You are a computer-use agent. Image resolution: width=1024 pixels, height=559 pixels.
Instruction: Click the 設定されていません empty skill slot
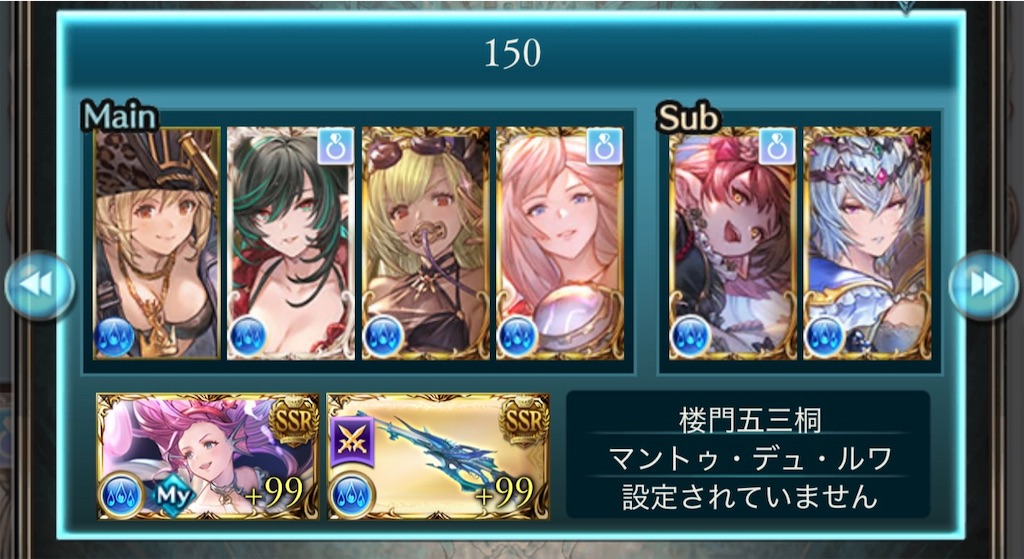(x=749, y=496)
